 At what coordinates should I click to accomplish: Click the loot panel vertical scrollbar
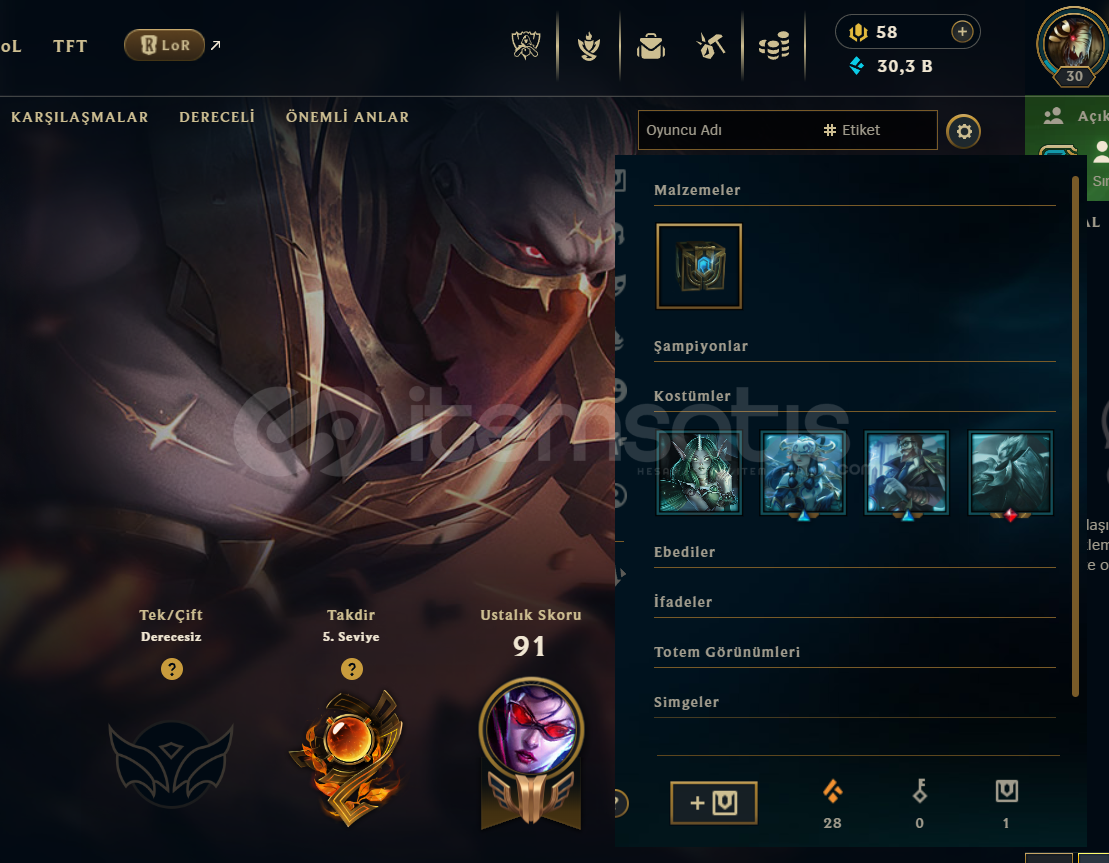[1075, 436]
